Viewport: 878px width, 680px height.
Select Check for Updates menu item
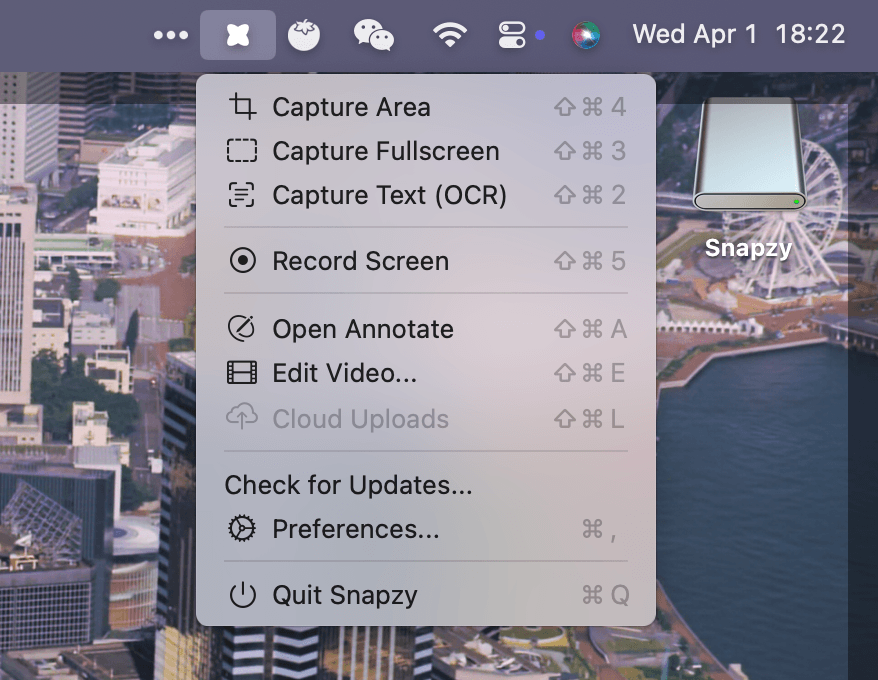click(x=348, y=485)
